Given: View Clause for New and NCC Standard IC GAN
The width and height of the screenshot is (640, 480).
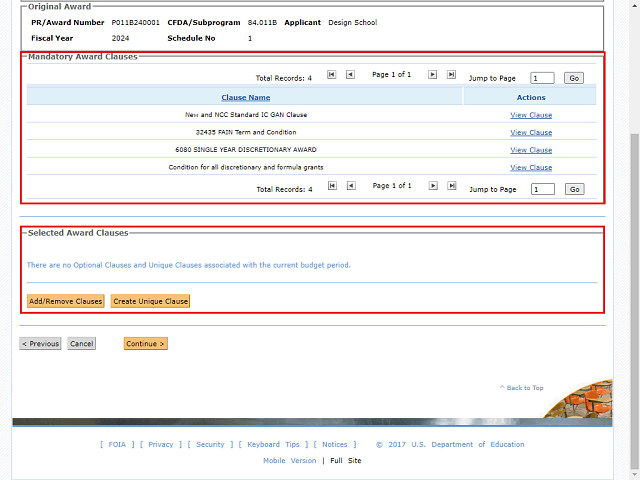Looking at the screenshot, I should coord(531,115).
